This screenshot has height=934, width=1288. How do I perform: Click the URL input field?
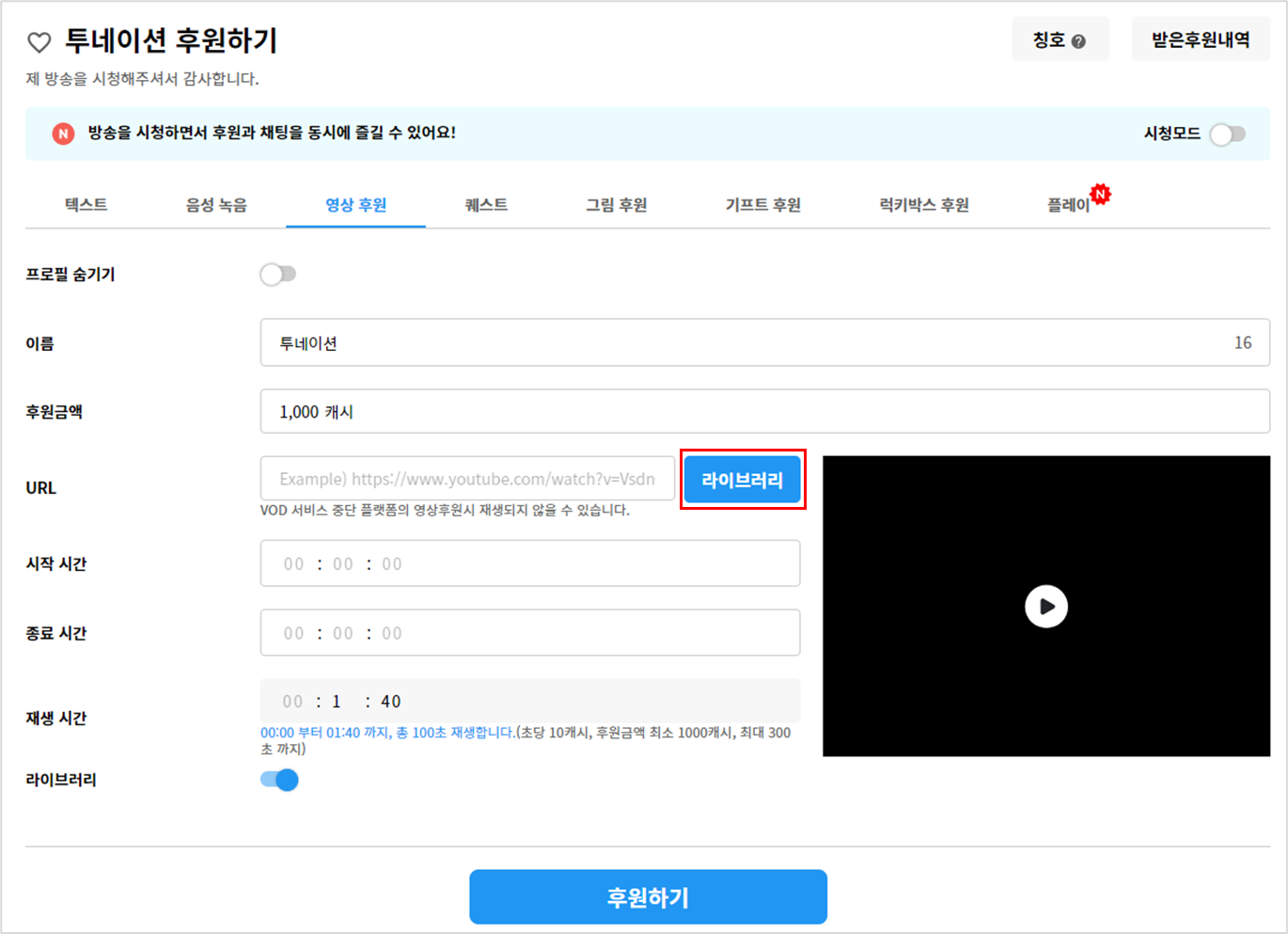467,479
